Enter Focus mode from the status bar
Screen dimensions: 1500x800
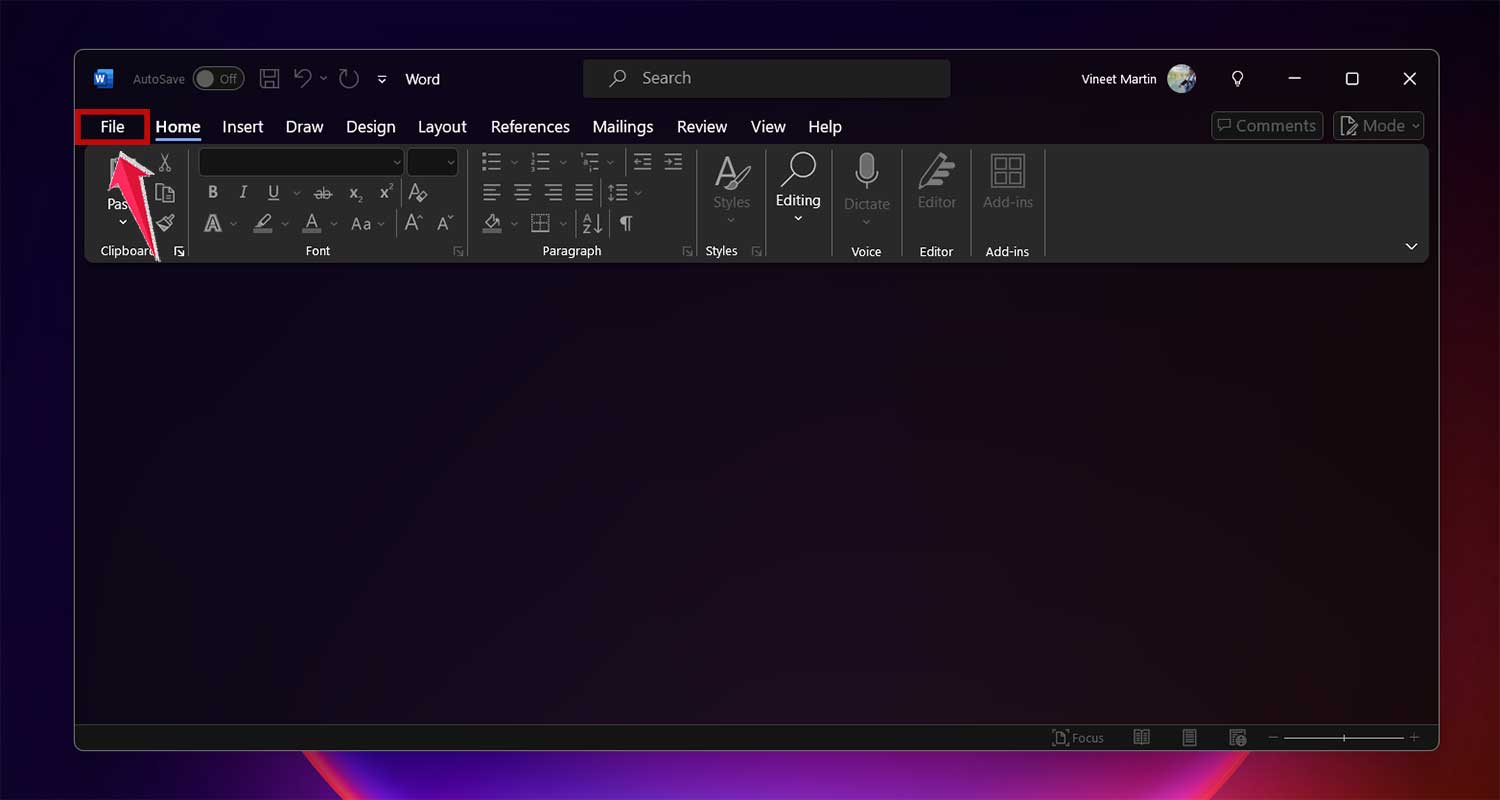click(x=1077, y=737)
